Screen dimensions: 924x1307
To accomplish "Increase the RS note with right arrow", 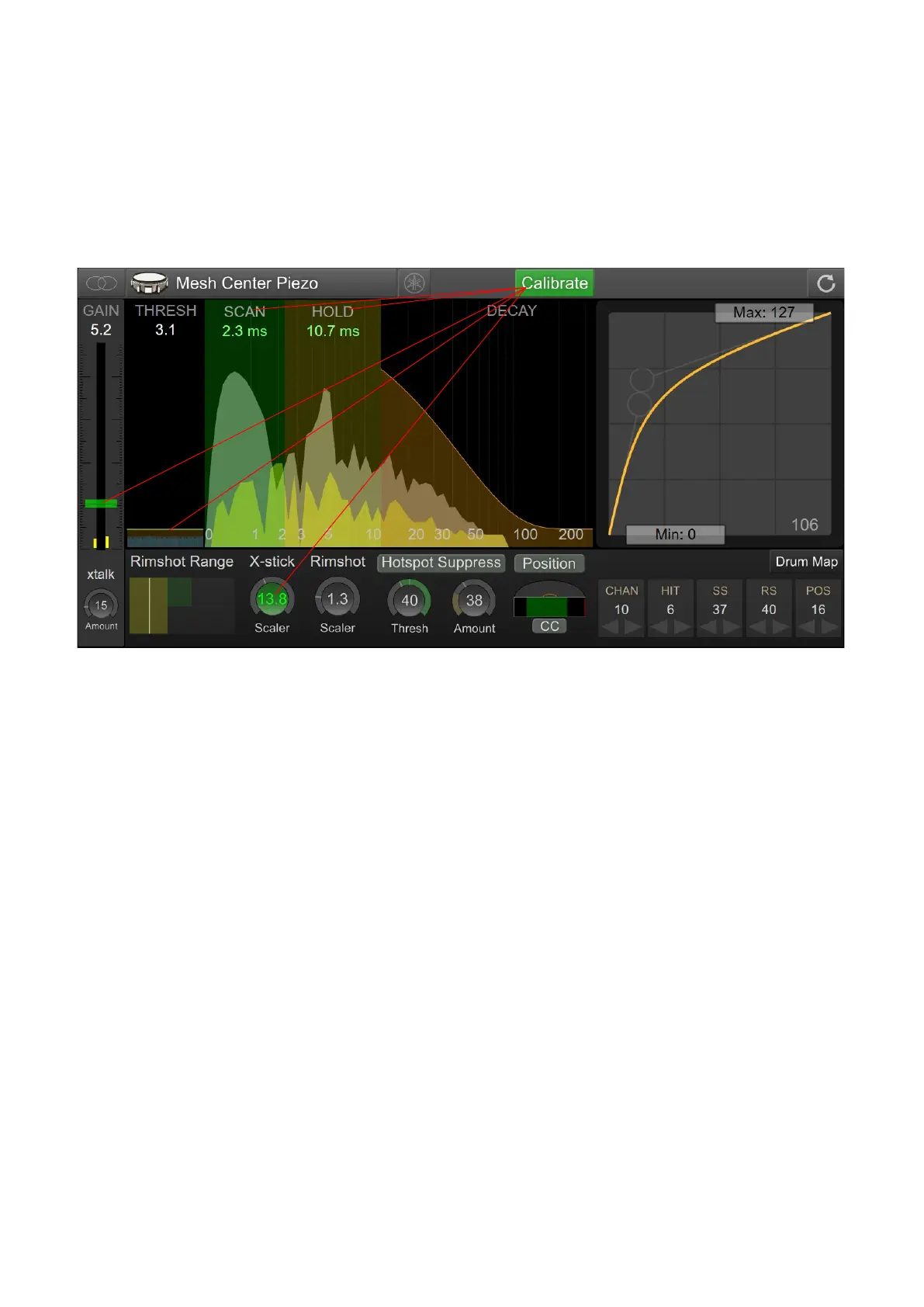I will tap(780, 627).
